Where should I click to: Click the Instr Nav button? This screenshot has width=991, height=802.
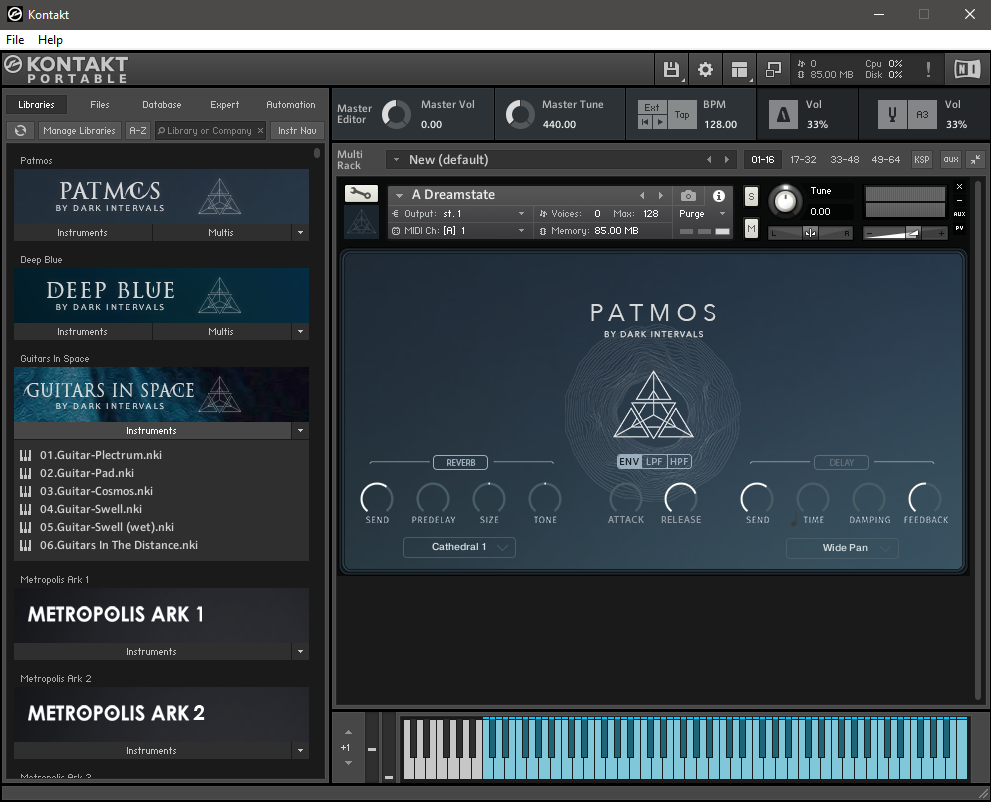(x=297, y=130)
